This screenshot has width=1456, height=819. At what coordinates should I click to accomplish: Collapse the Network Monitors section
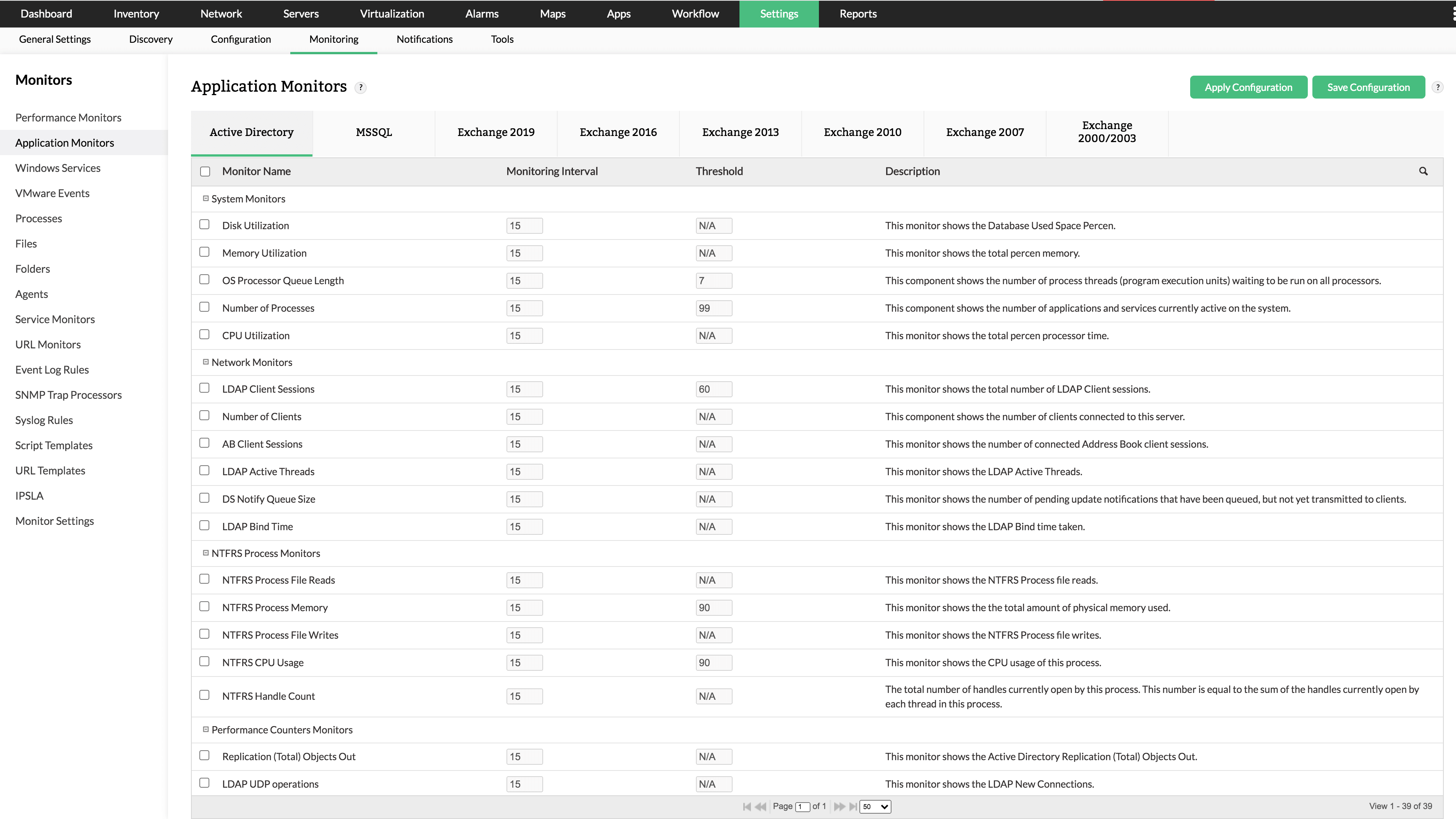(x=205, y=362)
